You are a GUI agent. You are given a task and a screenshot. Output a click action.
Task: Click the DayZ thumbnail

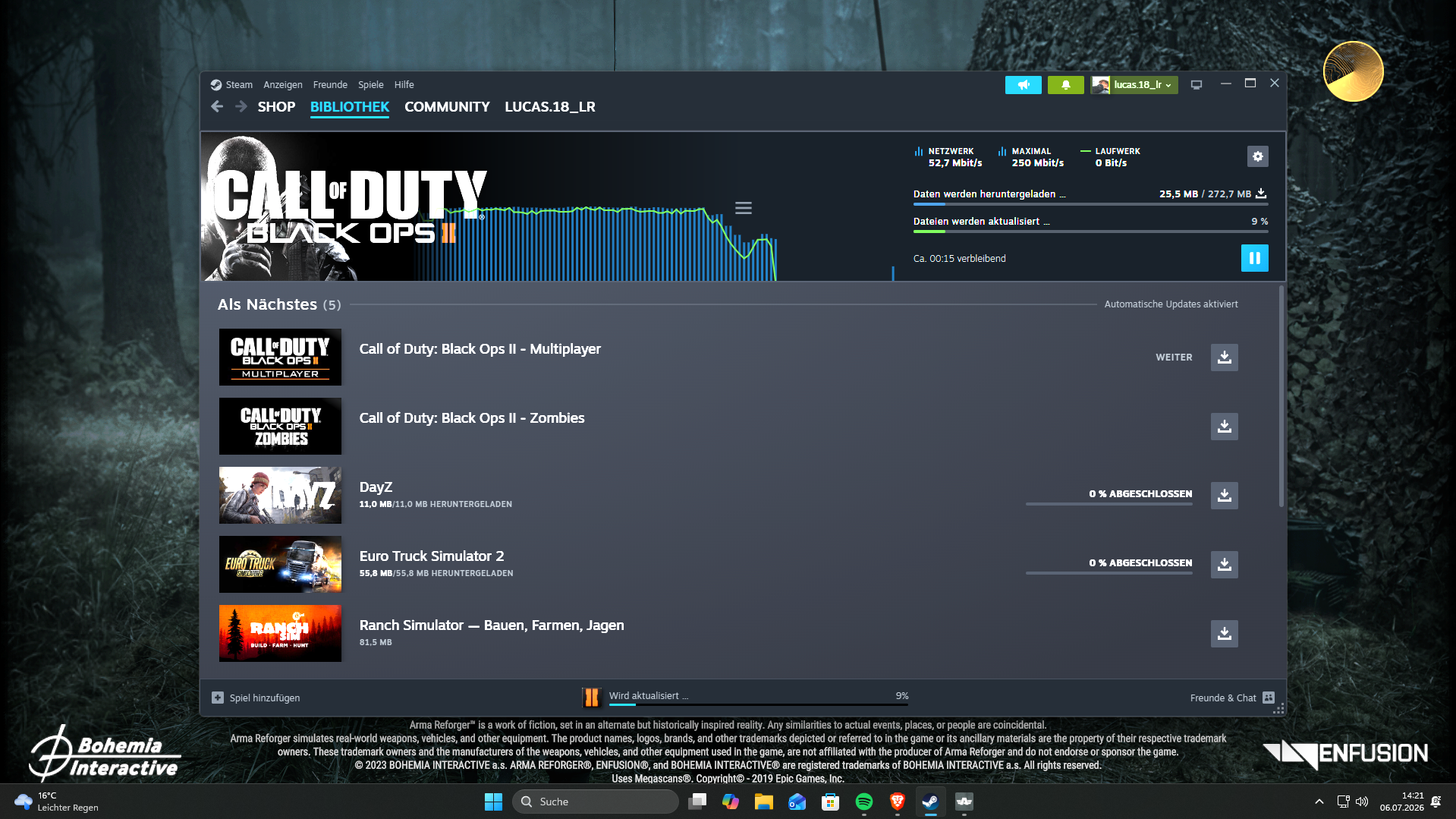pyautogui.click(x=280, y=496)
